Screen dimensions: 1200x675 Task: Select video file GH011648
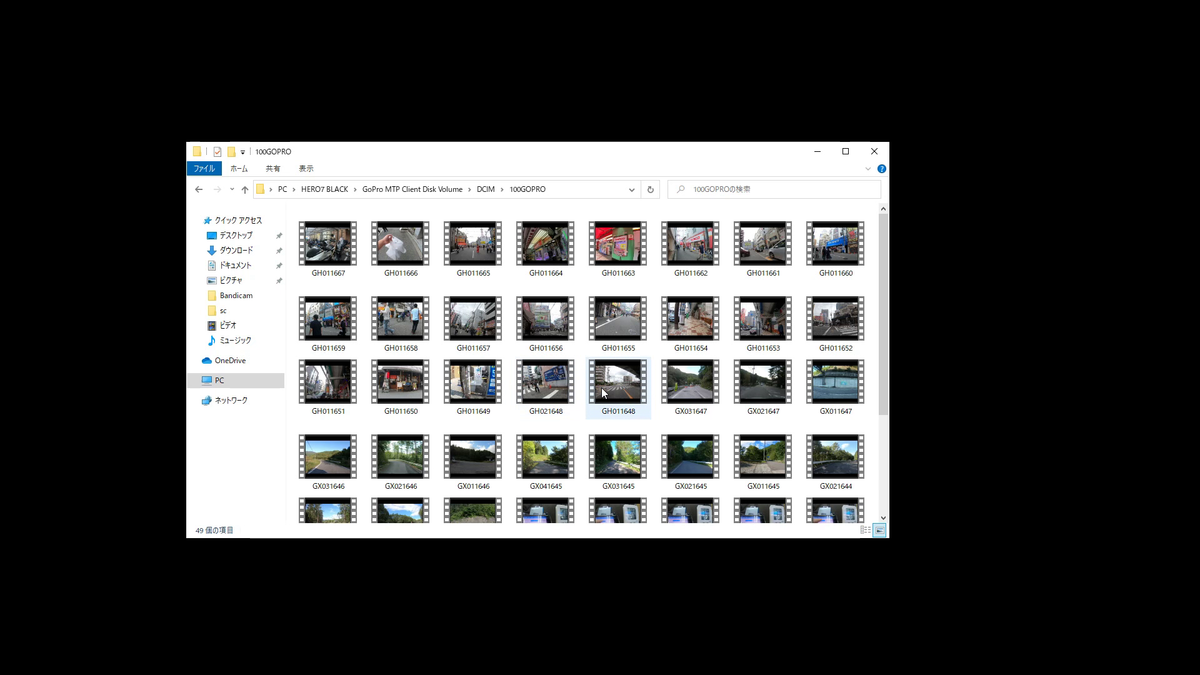pyautogui.click(x=618, y=388)
